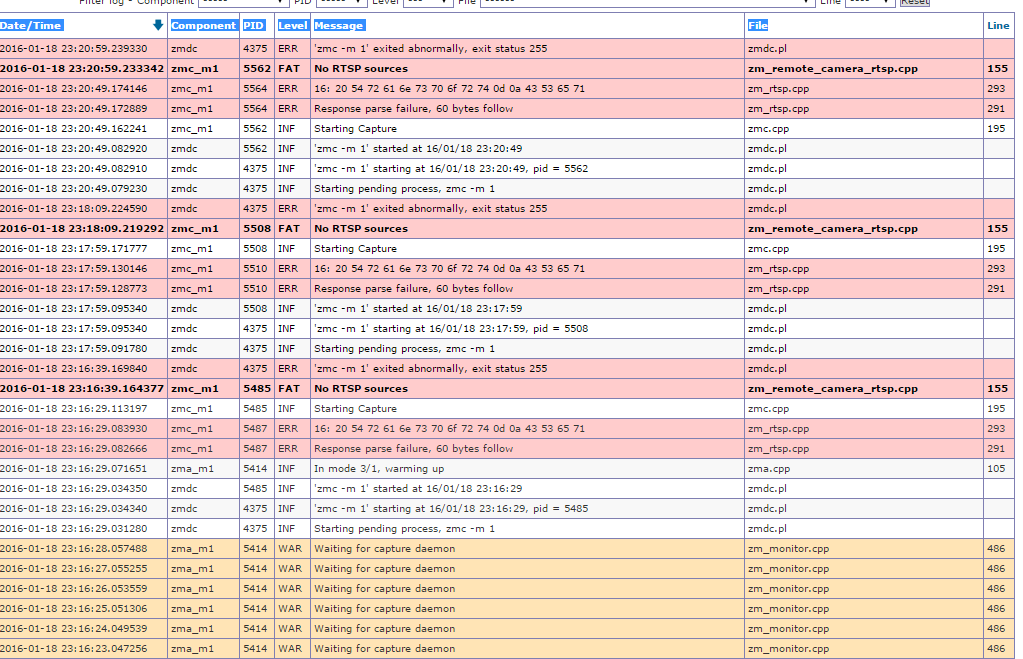Select timestamp 2016-01-18 23:16:39.169840
1023x659 pixels.
74,369
